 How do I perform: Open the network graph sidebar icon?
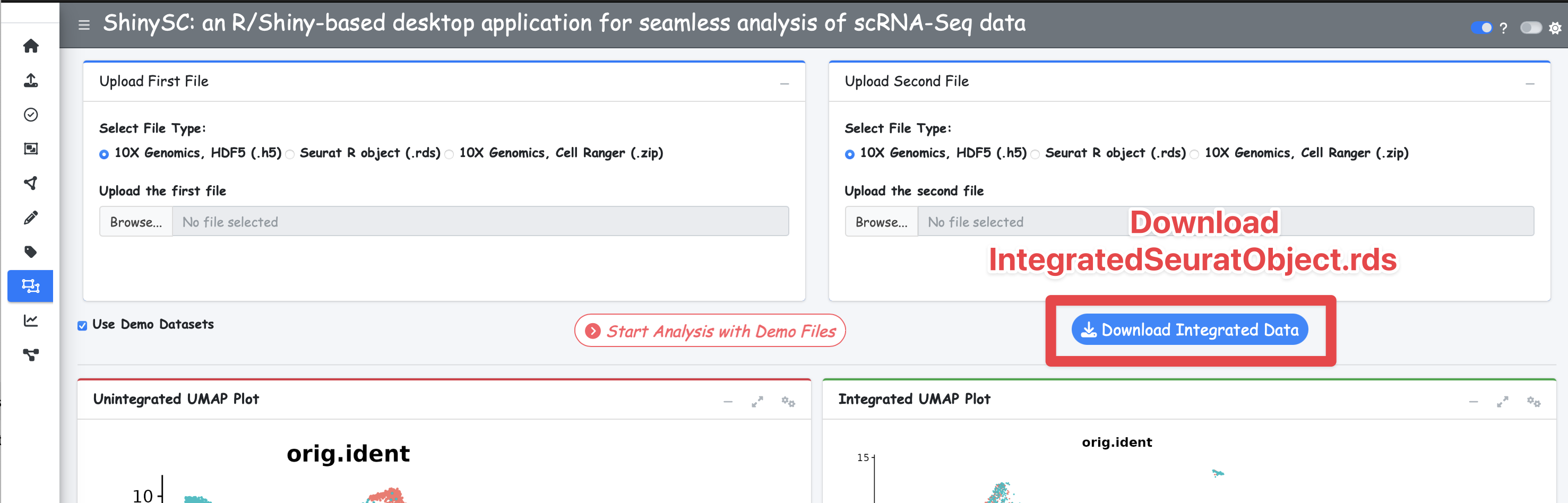(x=30, y=354)
